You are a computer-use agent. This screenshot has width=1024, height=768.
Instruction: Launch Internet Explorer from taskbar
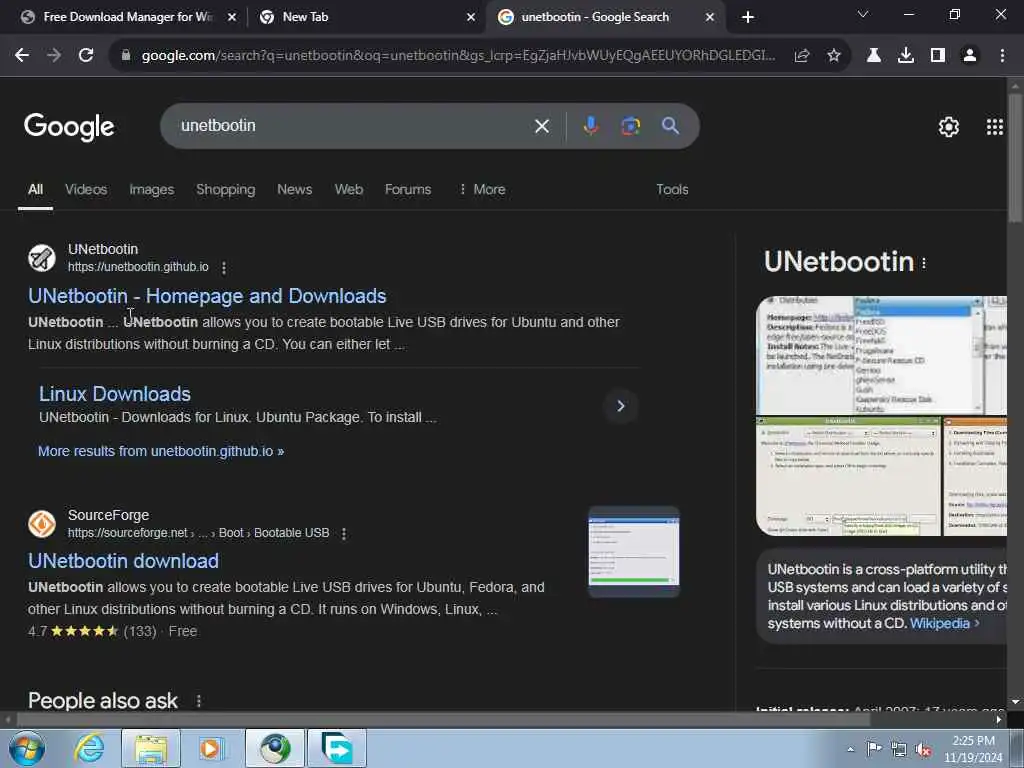coord(89,748)
